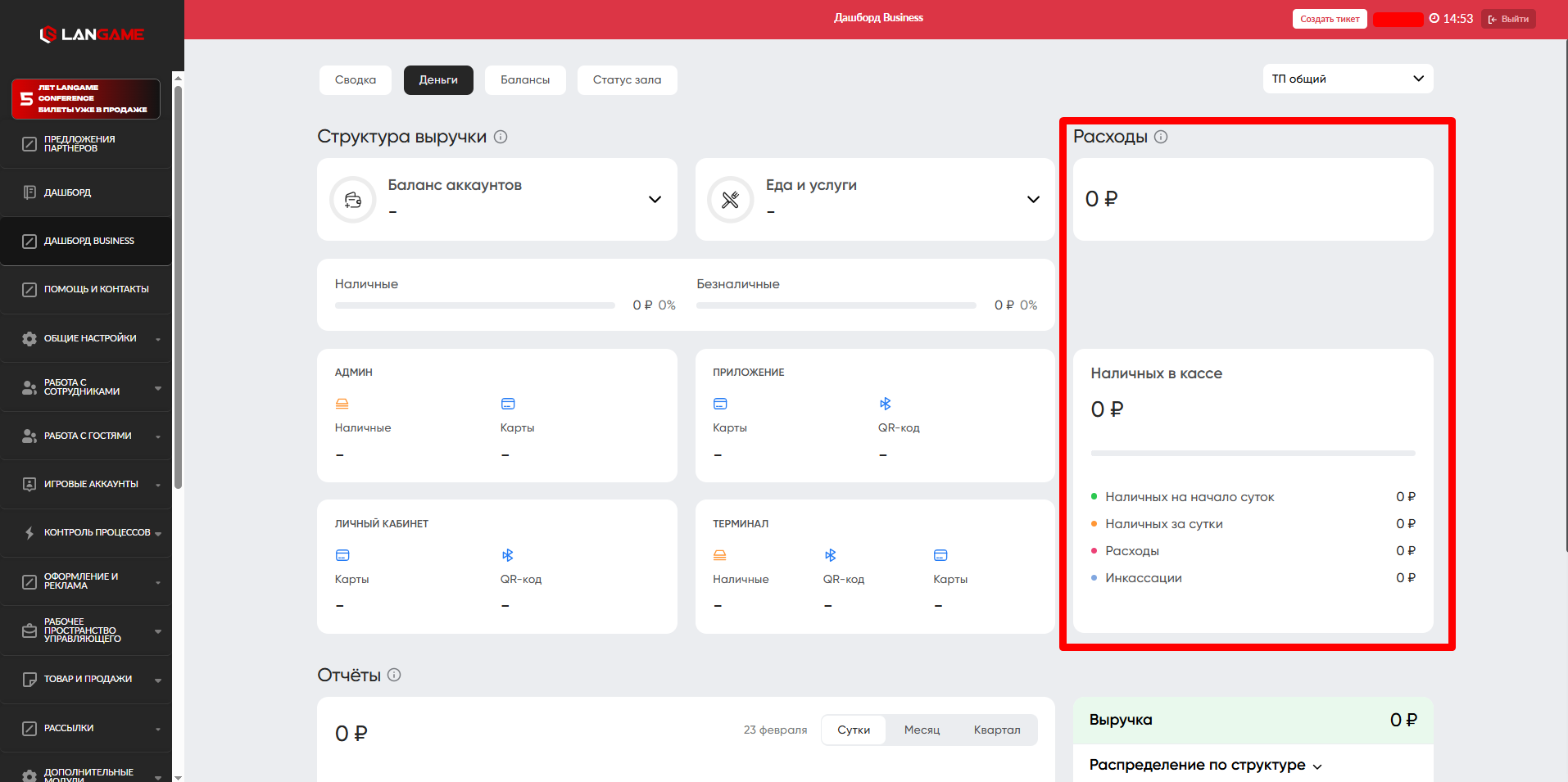The height and width of the screenshot is (782, 1568).
Task: Open the ТП общий dropdown
Action: 1348,79
